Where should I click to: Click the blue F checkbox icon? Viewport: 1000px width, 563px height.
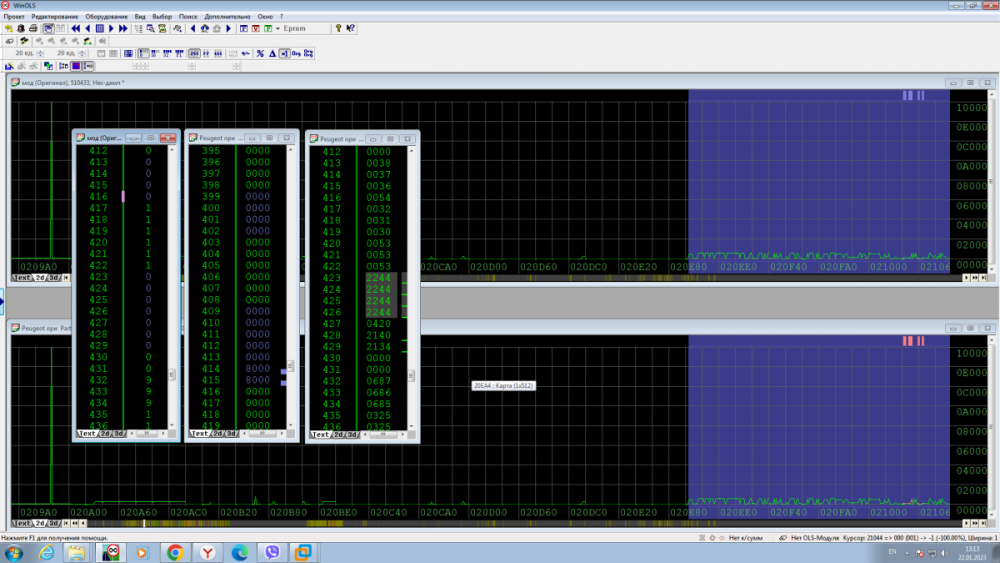[244, 28]
